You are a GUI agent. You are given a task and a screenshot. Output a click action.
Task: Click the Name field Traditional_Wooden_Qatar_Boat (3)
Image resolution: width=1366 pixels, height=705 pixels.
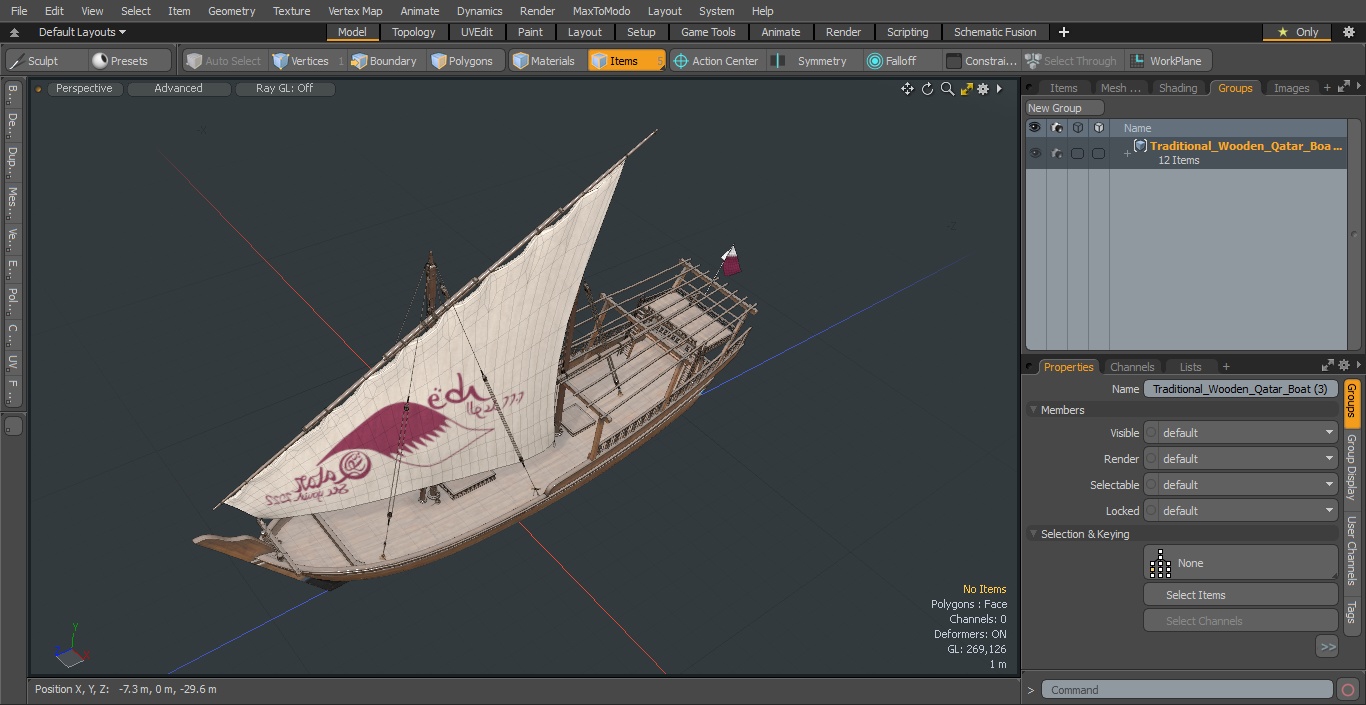[1240, 389]
